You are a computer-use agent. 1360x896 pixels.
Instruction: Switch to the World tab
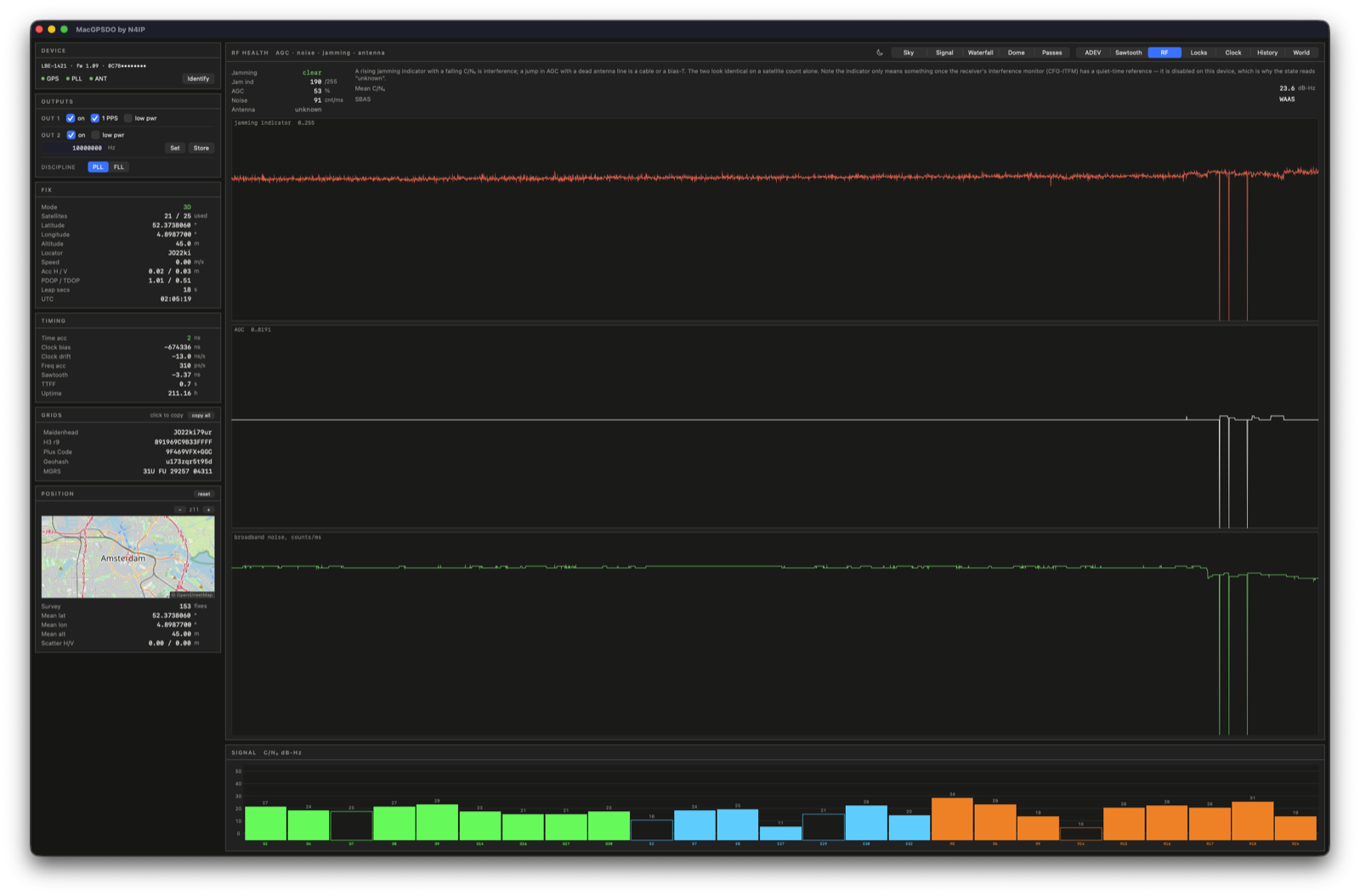coord(1301,53)
